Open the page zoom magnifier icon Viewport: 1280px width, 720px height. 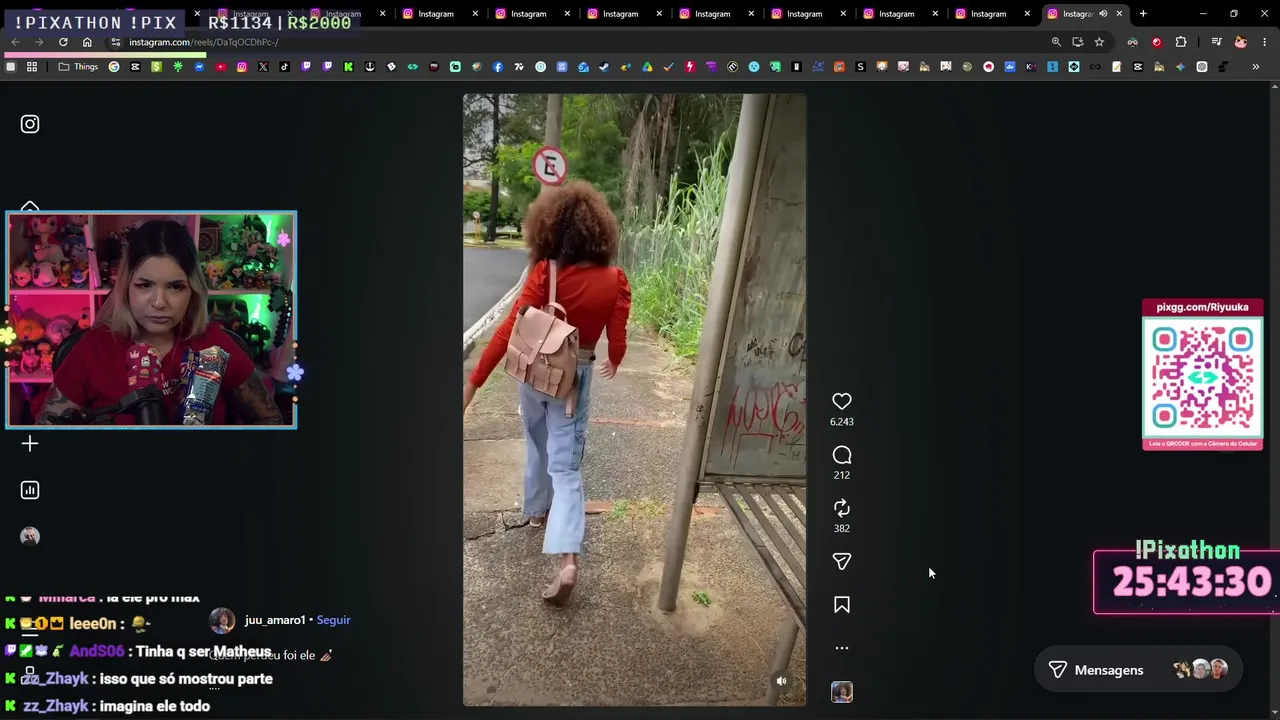tap(1056, 42)
